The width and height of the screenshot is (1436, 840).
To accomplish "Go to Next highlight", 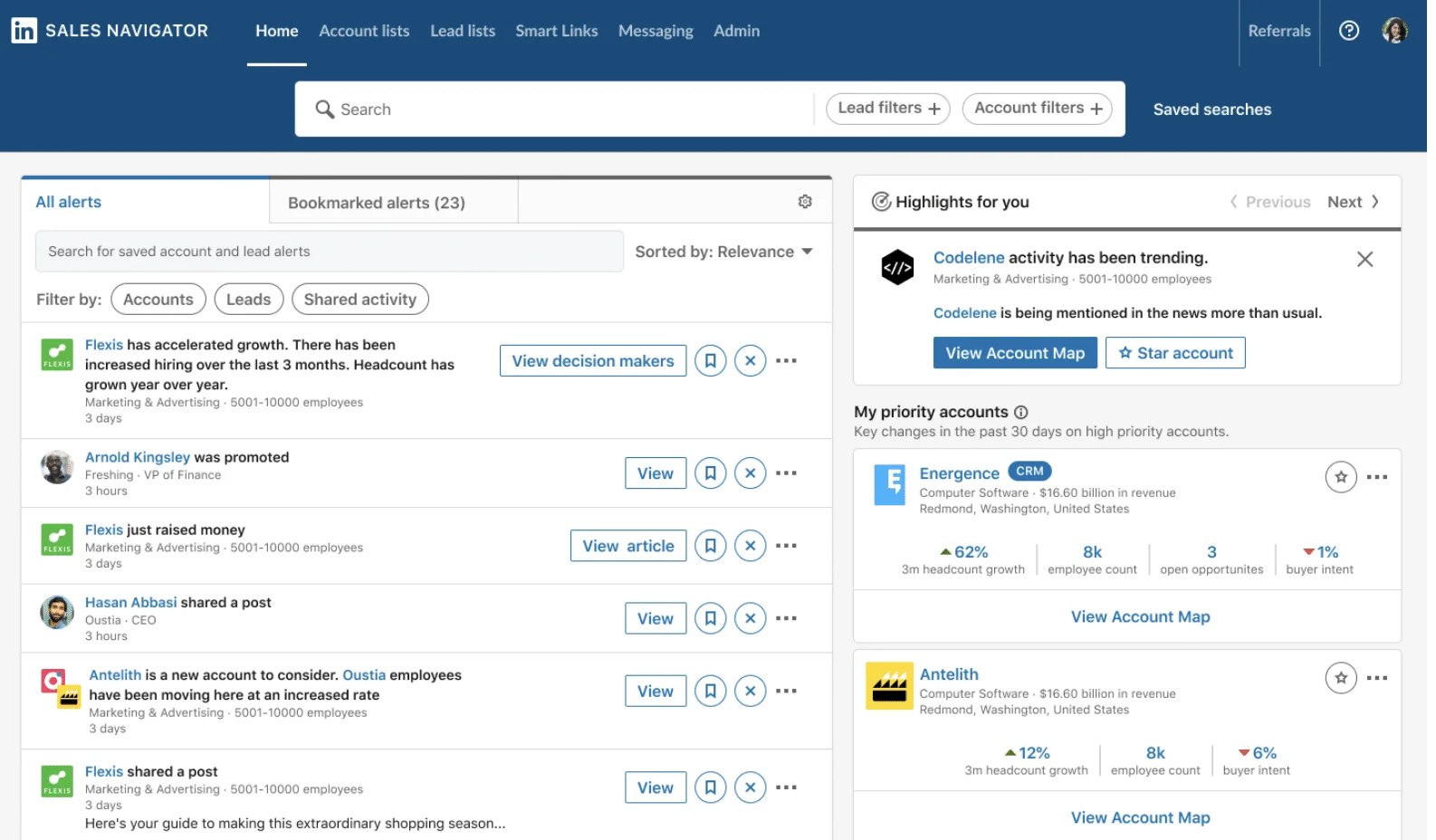I will 1354,202.
